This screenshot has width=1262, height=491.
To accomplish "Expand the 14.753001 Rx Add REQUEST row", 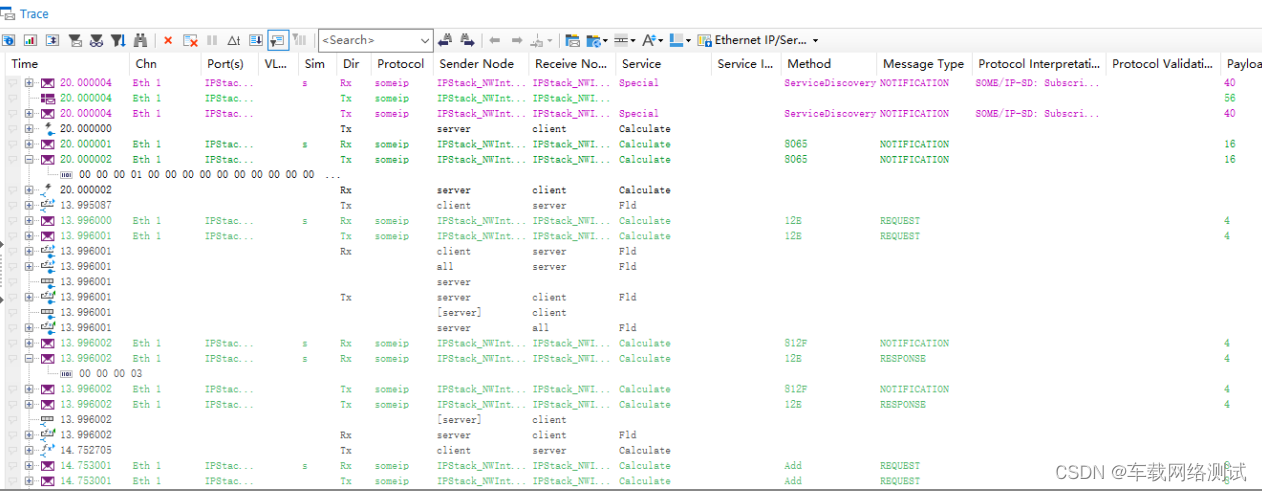I will [30, 466].
